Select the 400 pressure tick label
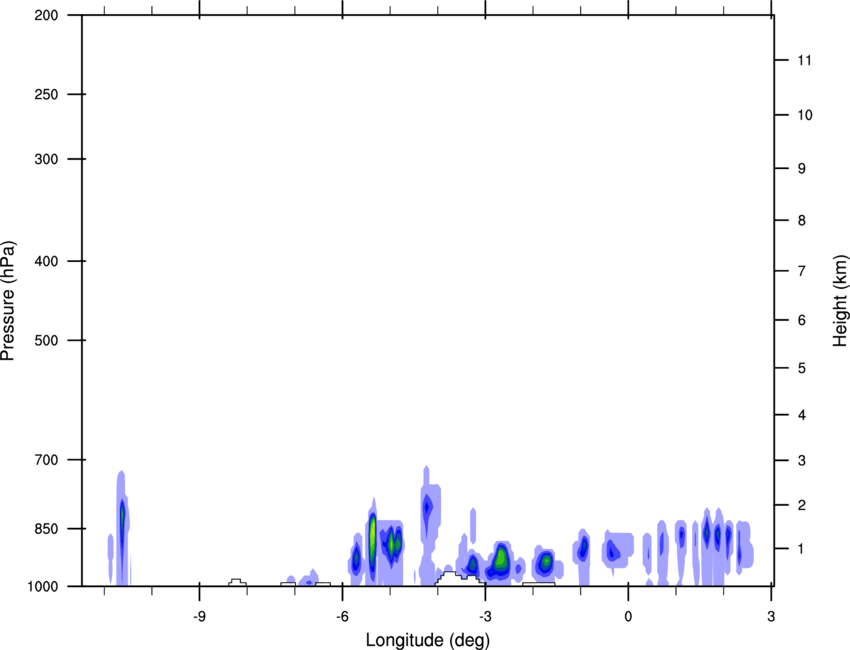 [x=46, y=261]
